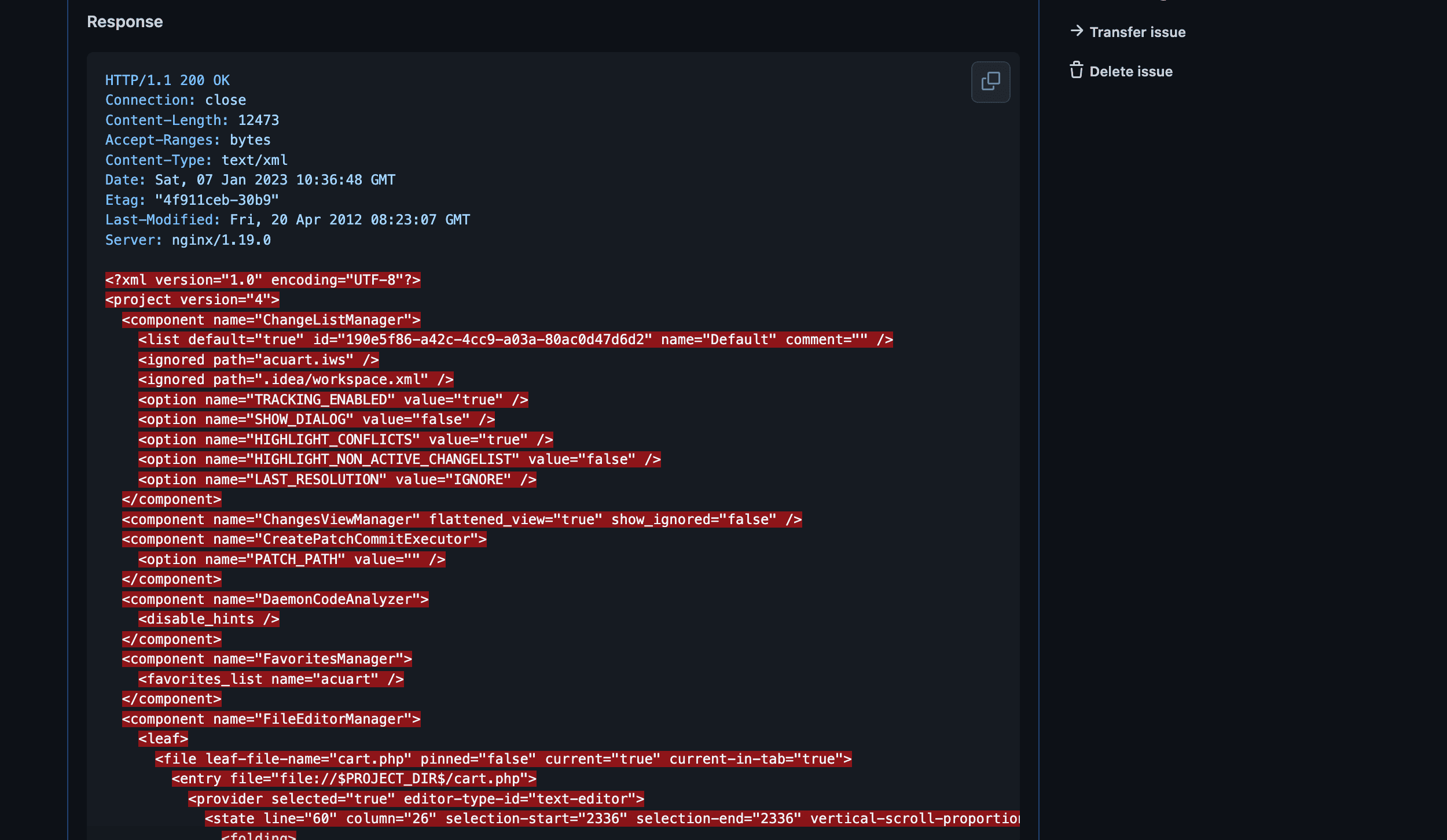Click the Content-Type: text/xml header line
Screen dimensions: 1447x840
(x=196, y=160)
